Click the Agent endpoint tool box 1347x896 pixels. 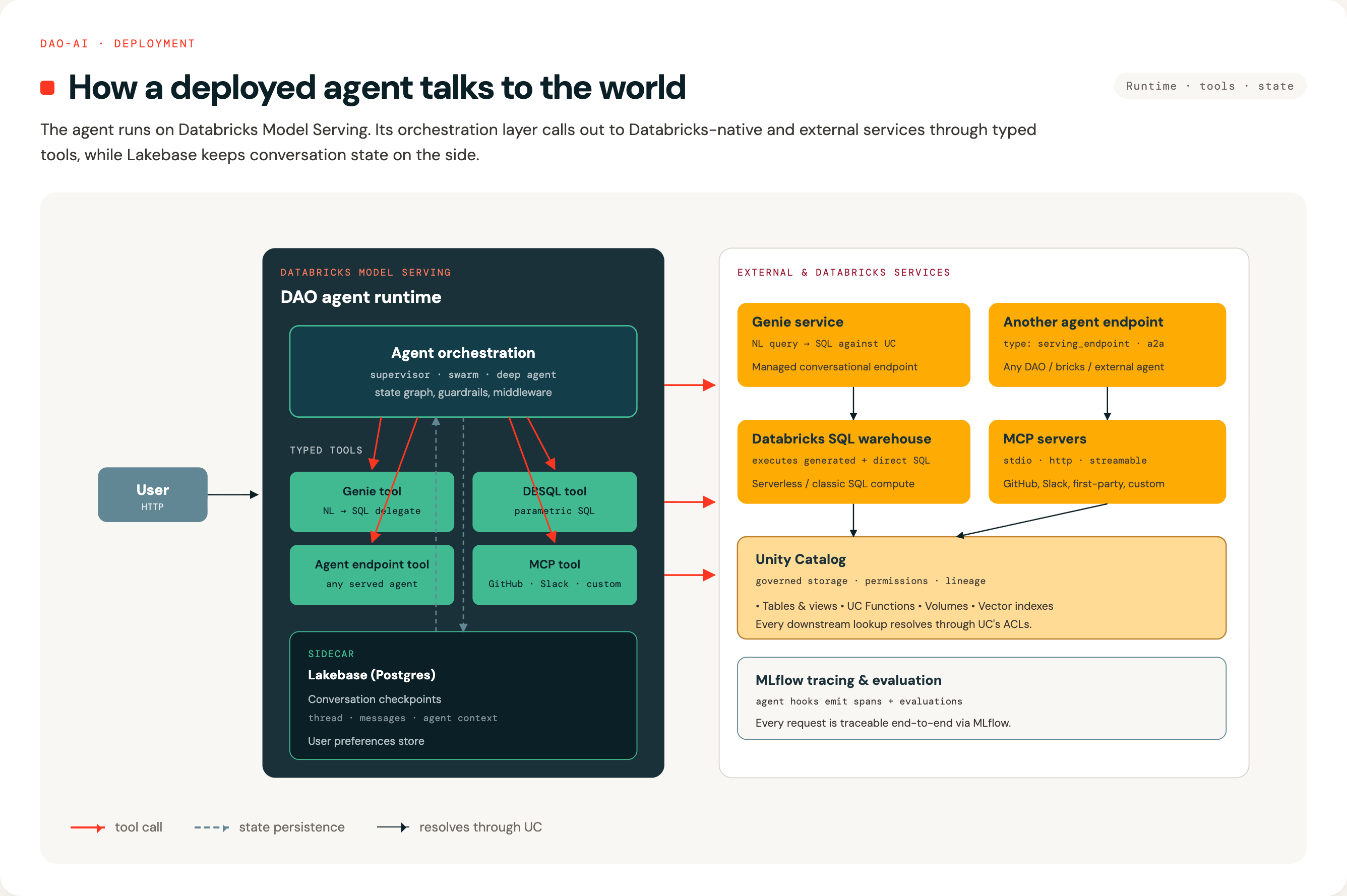372,574
